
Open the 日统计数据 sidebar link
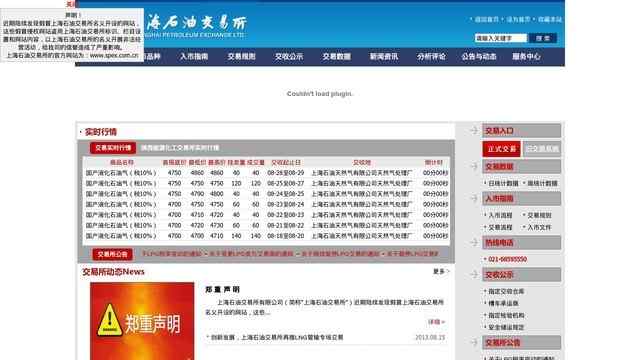[503, 183]
